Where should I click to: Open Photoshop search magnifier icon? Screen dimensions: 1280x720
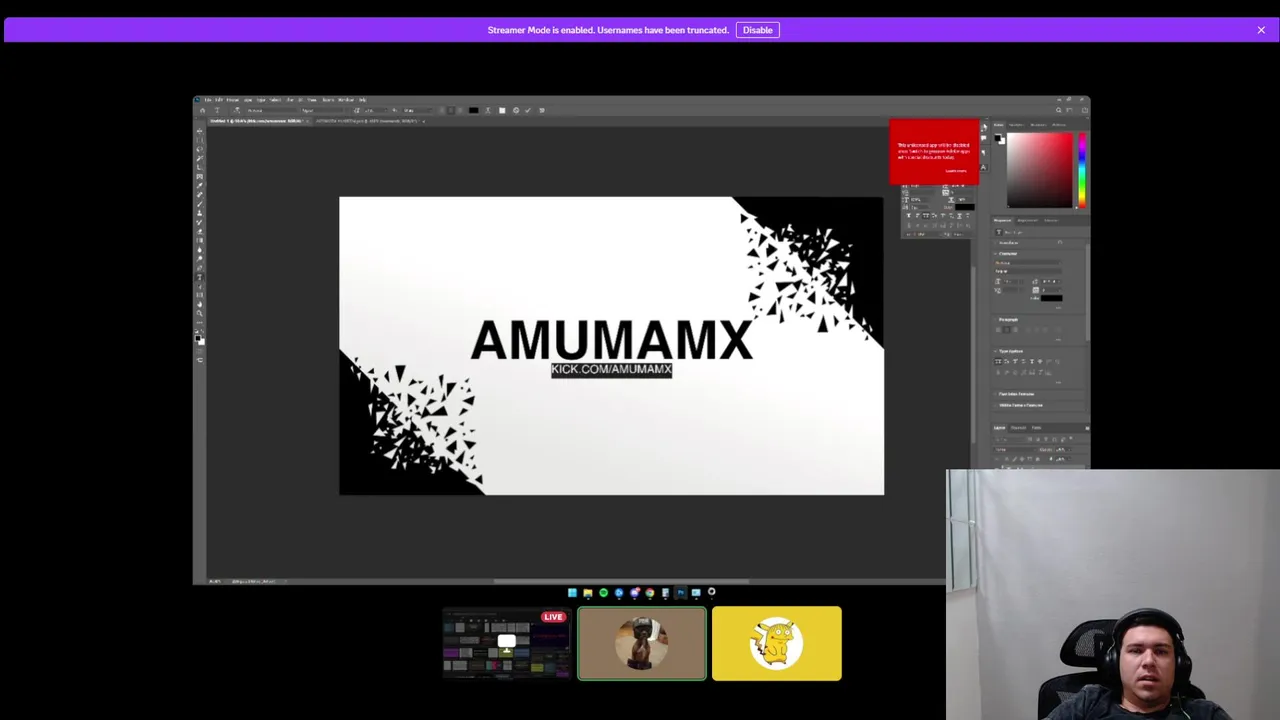pos(1058,110)
